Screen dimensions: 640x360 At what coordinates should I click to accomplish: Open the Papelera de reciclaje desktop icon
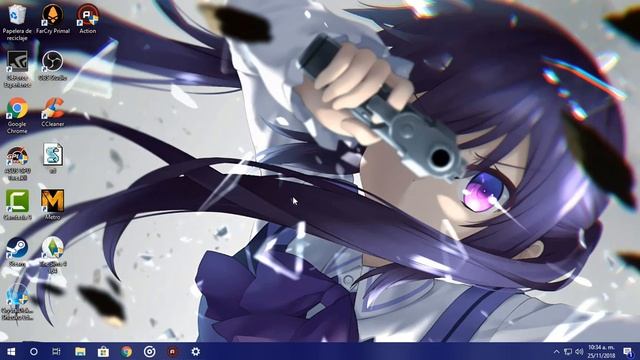point(17,21)
